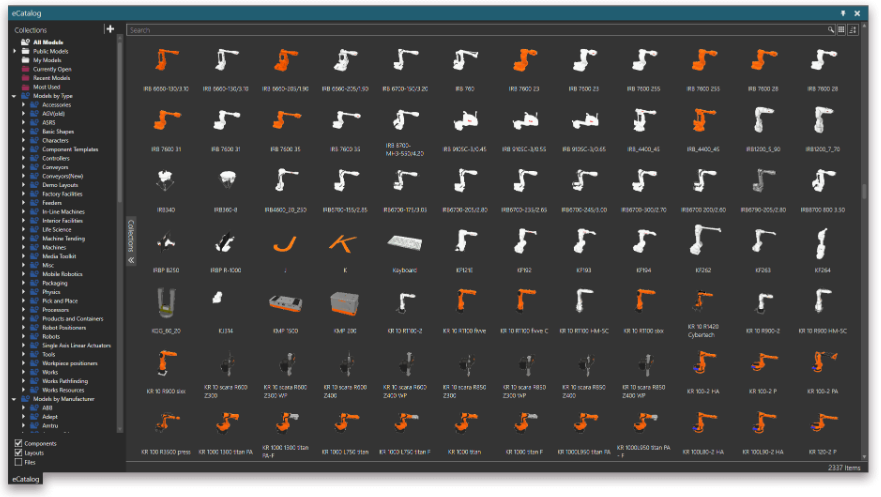Screen dimensions: 881x497
Task: Collapse Collections pane with double chevron
Action: coord(131,260)
